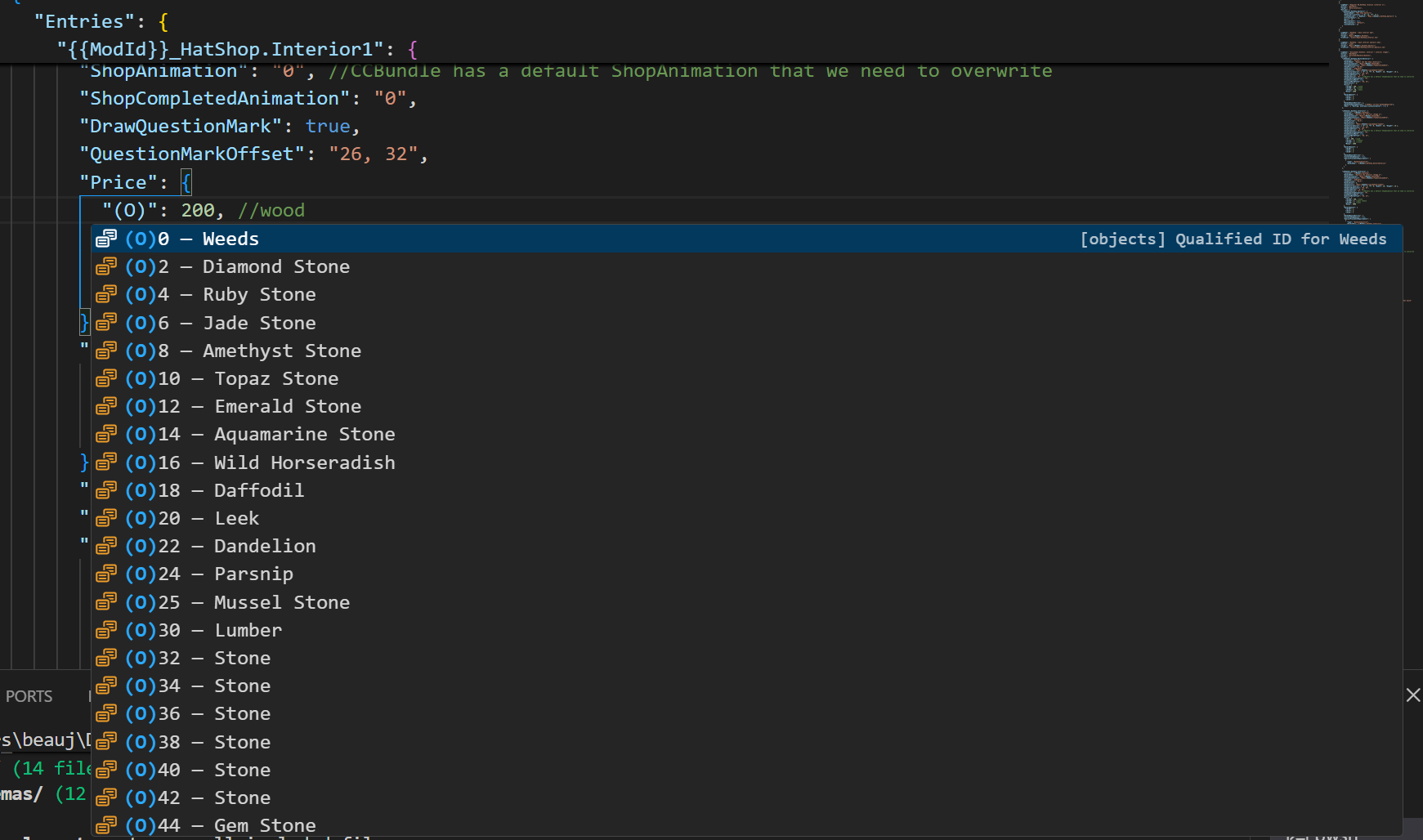Choose (O)4 – Ruby Stone suggestion
The width and height of the screenshot is (1423, 840).
746,294
